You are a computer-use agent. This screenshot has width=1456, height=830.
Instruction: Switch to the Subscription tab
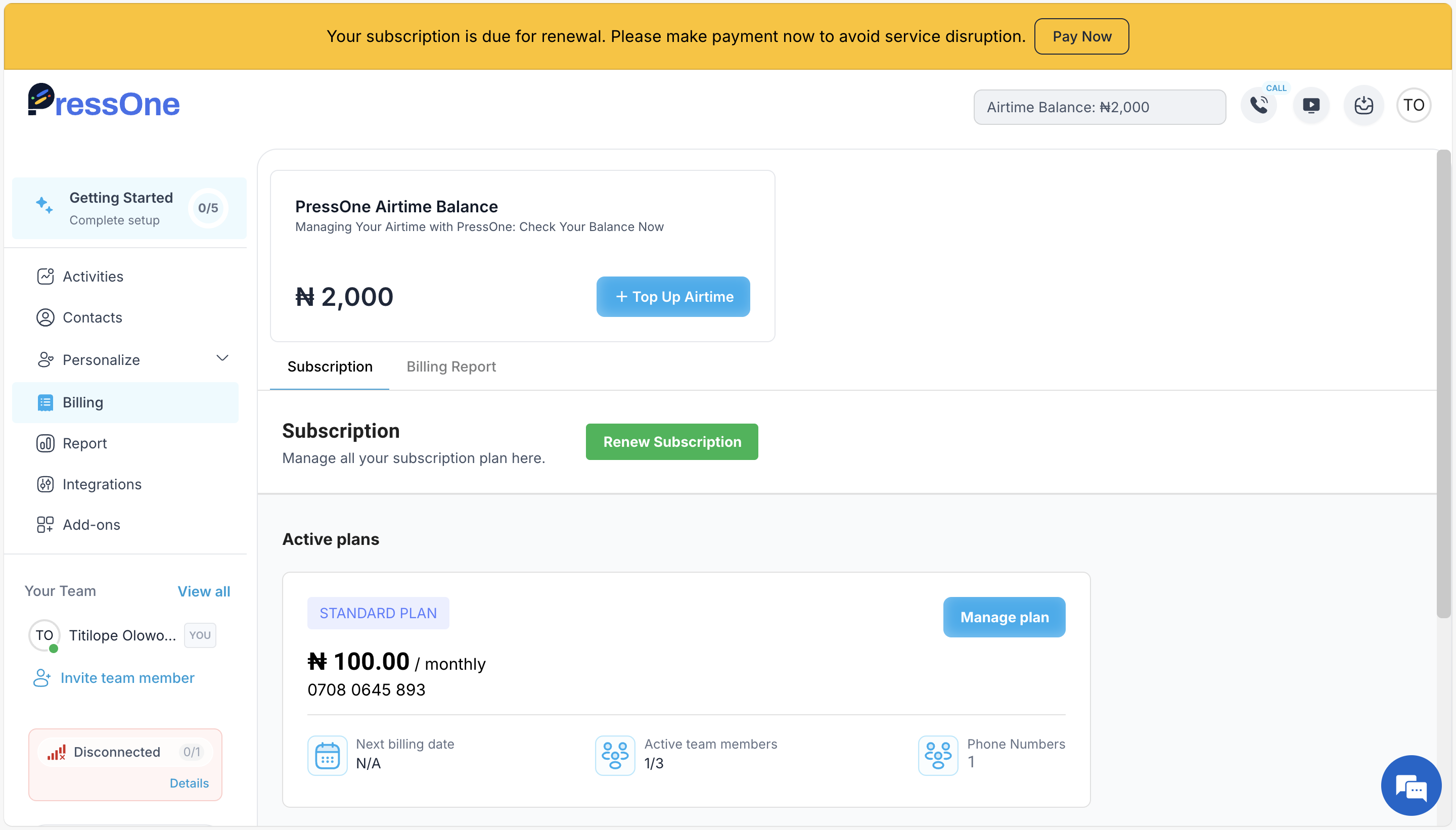coord(330,366)
